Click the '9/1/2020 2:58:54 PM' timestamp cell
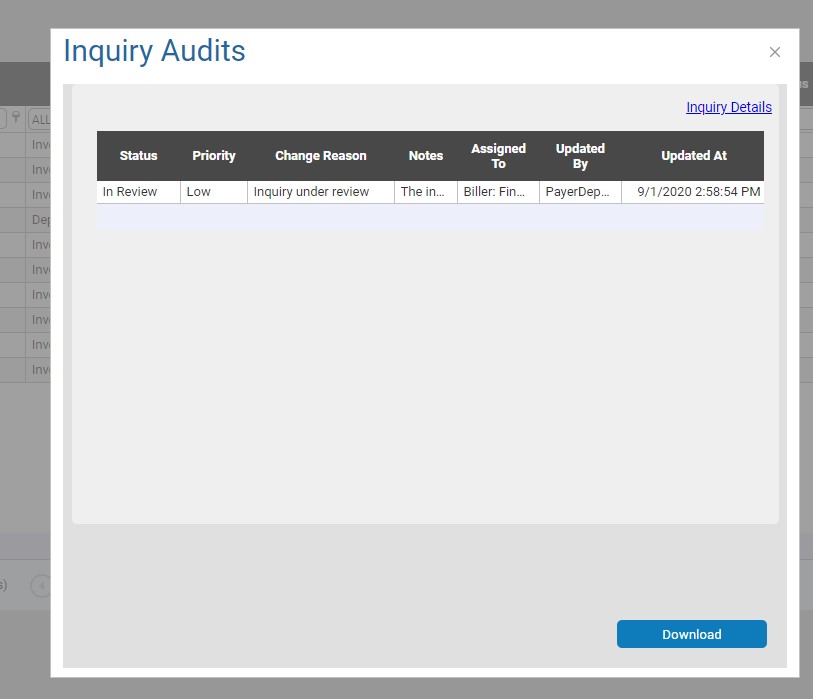Viewport: 813px width, 699px height. click(x=693, y=192)
